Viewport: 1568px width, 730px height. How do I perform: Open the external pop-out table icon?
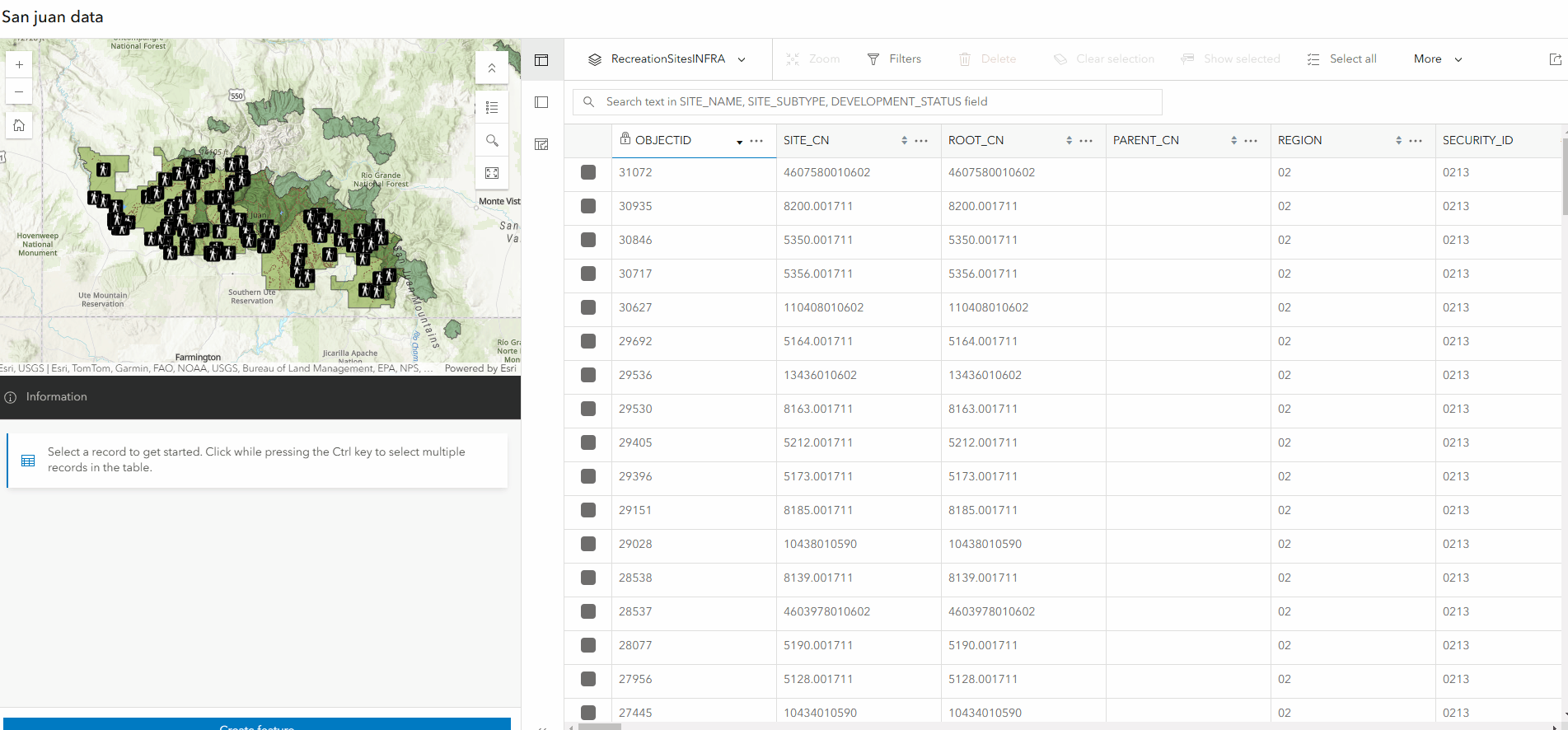1555,59
